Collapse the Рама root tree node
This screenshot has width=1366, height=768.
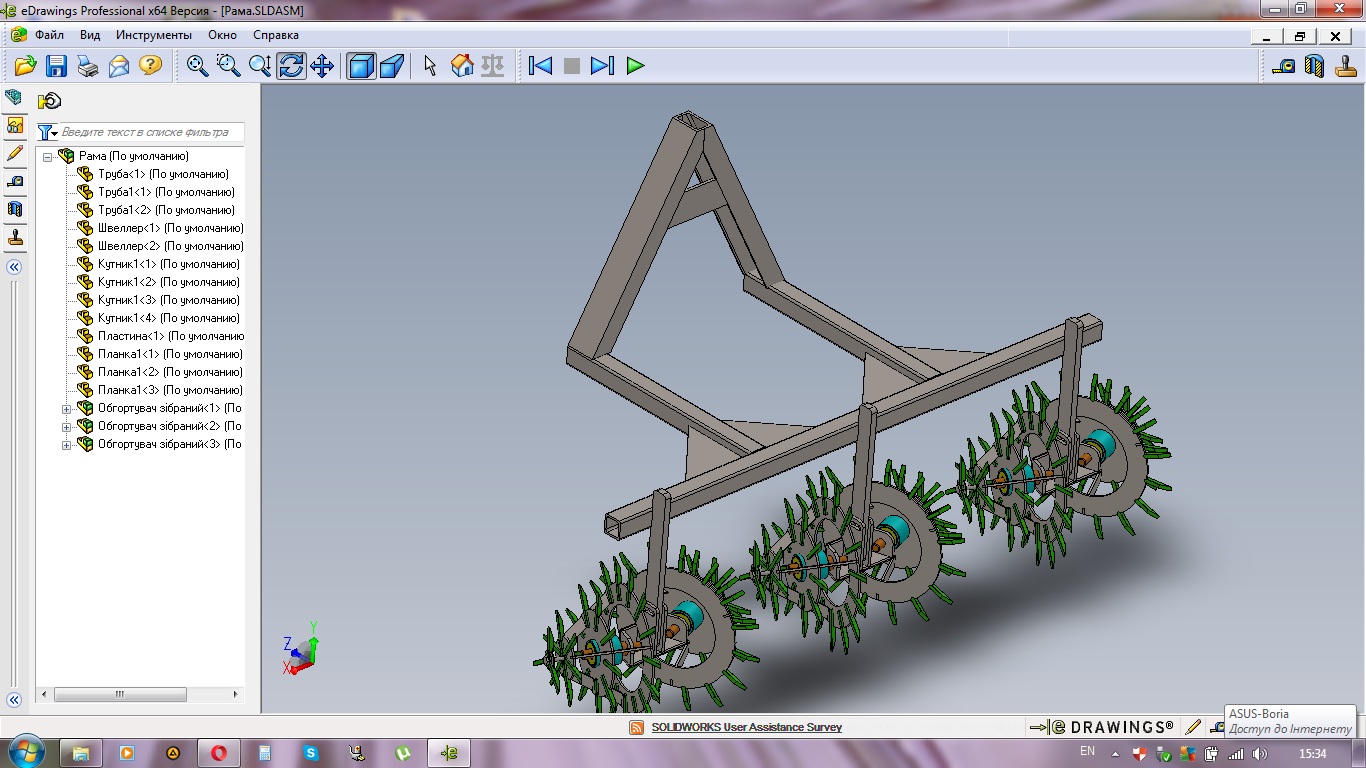pos(47,156)
